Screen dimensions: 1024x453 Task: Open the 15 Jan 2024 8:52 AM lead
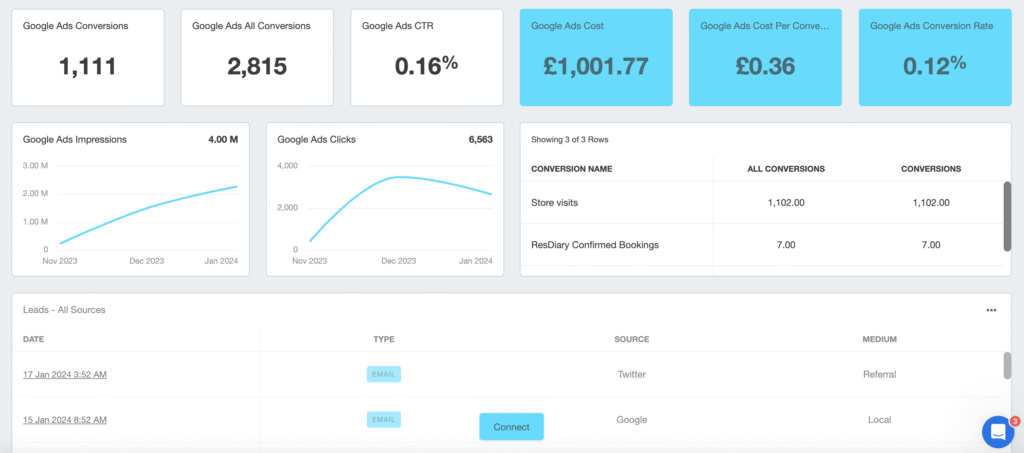[x=65, y=420]
